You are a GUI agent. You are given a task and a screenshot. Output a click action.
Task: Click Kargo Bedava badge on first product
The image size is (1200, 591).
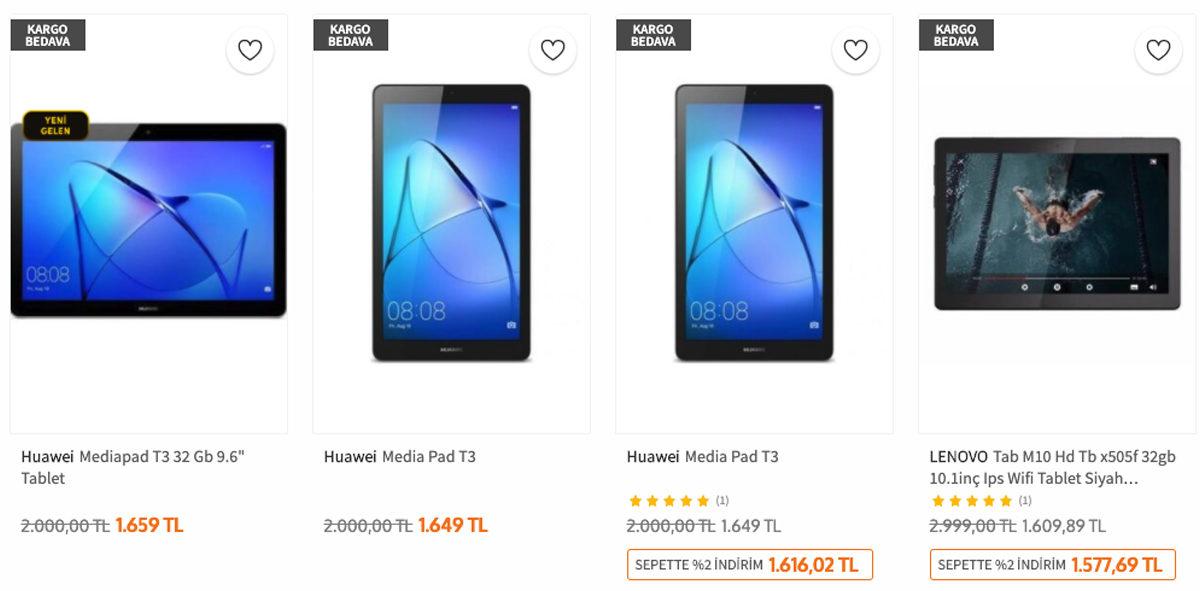(48, 35)
